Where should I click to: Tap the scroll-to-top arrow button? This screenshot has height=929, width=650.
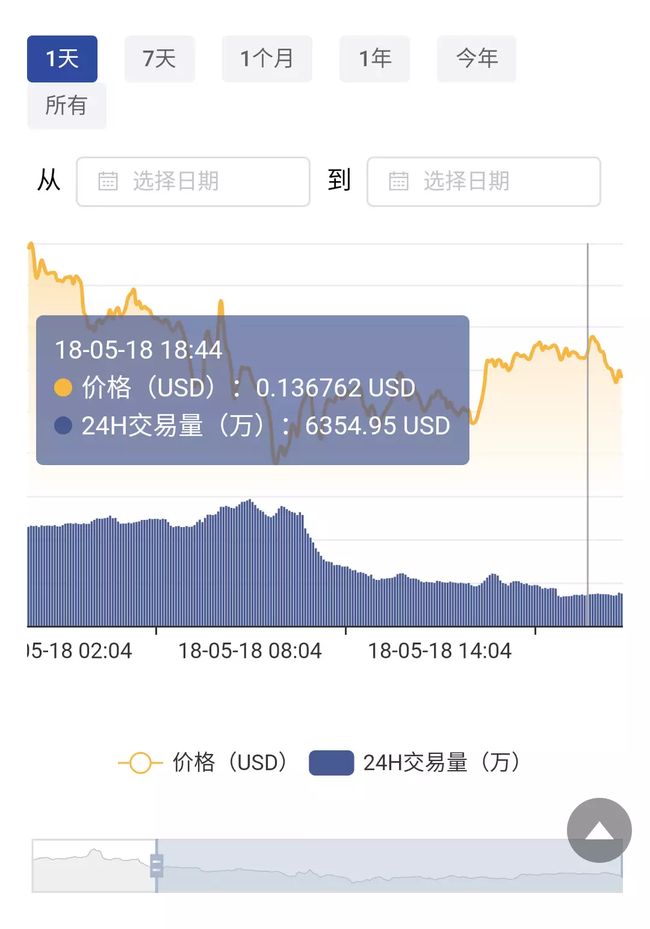[x=599, y=830]
